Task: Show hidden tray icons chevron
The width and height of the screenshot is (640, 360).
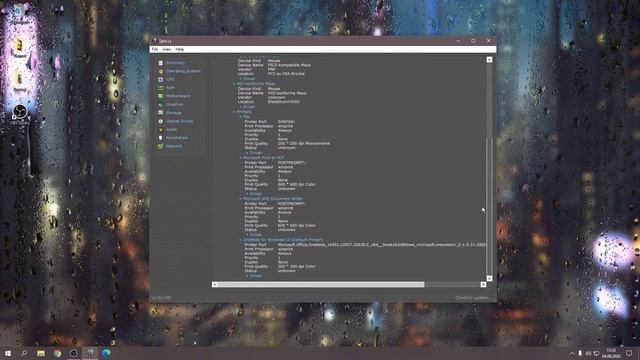Action: [x=572, y=353]
